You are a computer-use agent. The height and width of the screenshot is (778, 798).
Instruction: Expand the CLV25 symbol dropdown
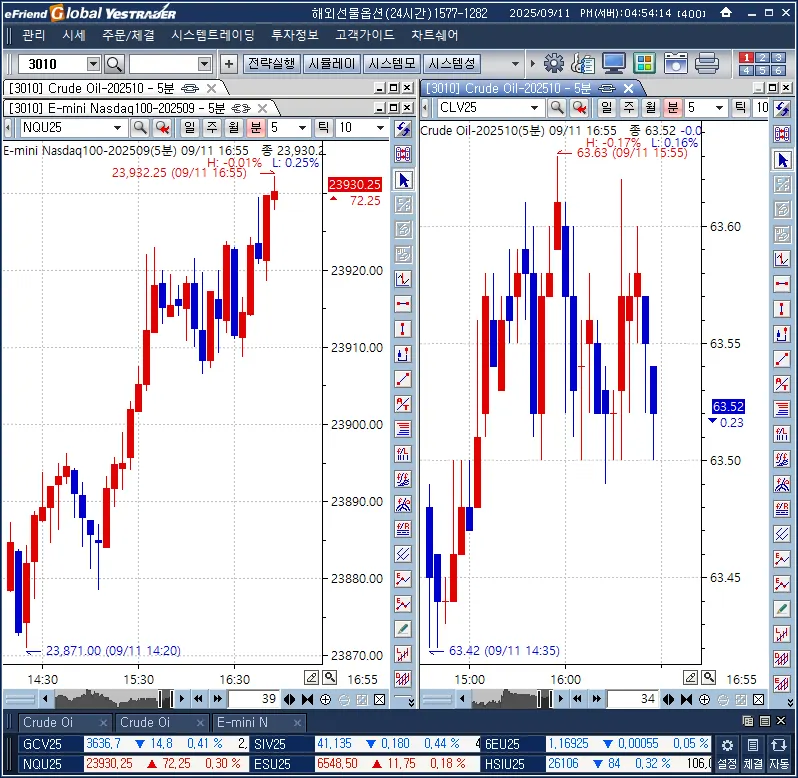click(534, 108)
